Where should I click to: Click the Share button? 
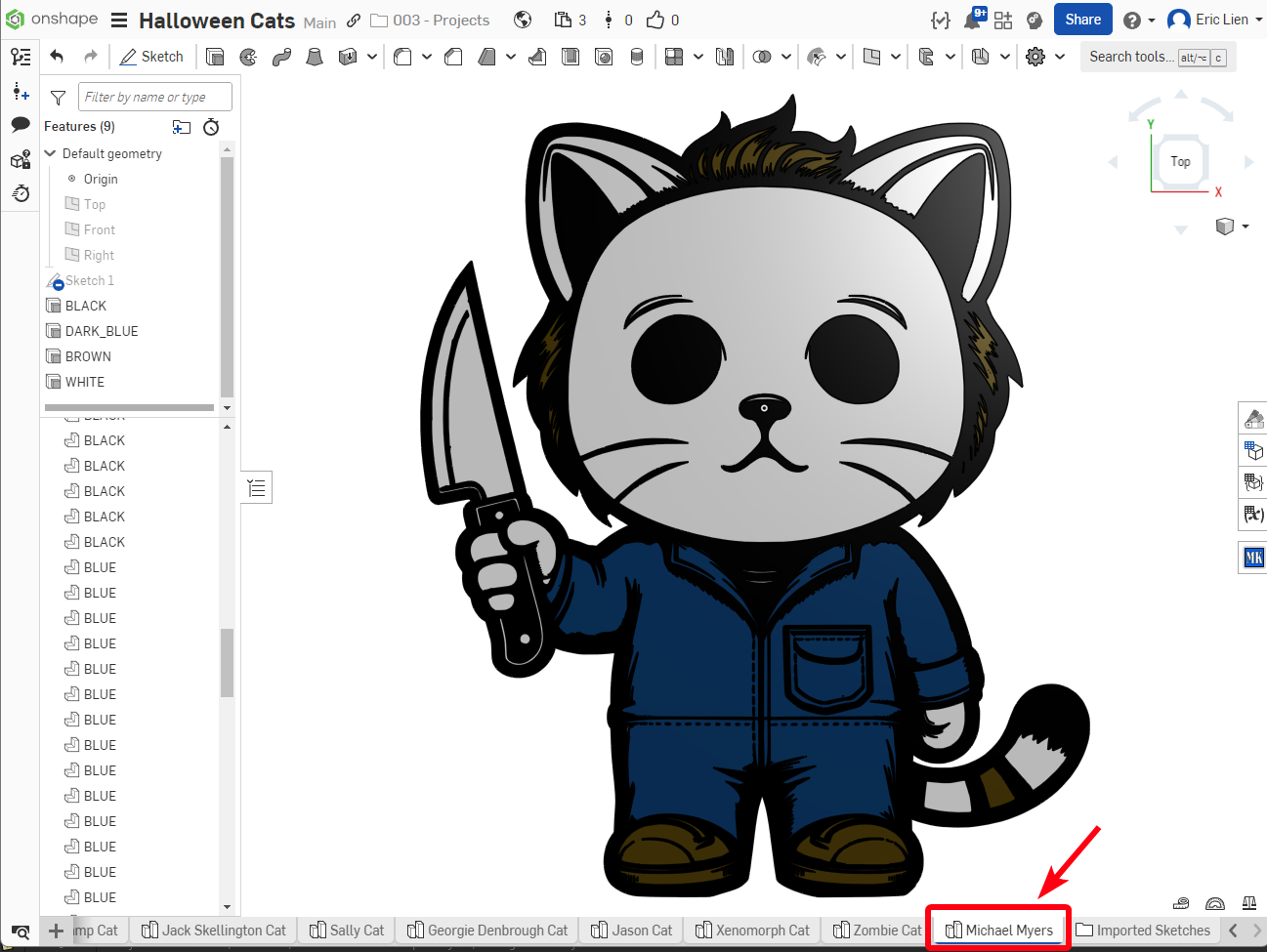coord(1082,20)
